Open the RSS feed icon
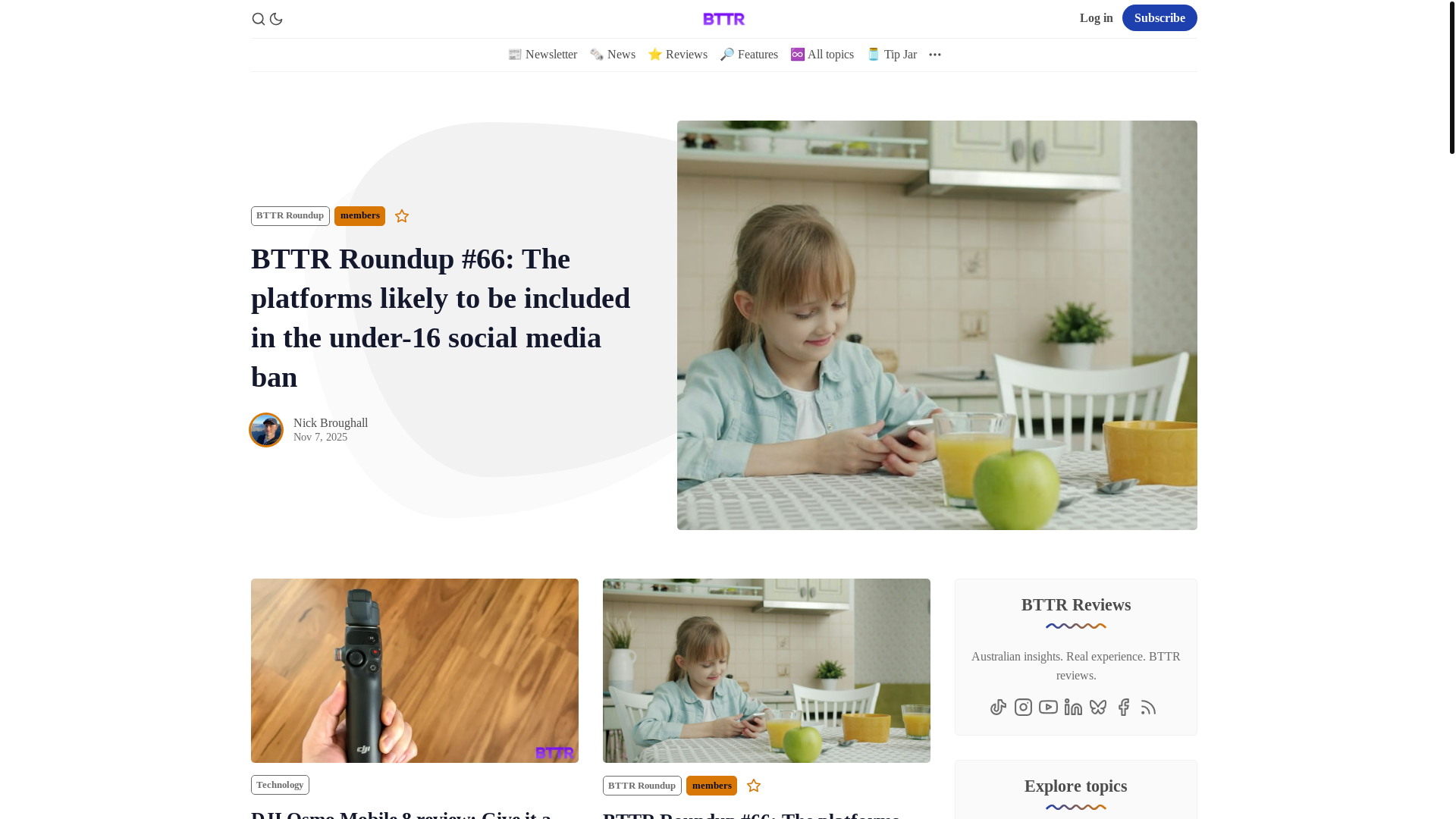1456x819 pixels. click(x=1148, y=707)
